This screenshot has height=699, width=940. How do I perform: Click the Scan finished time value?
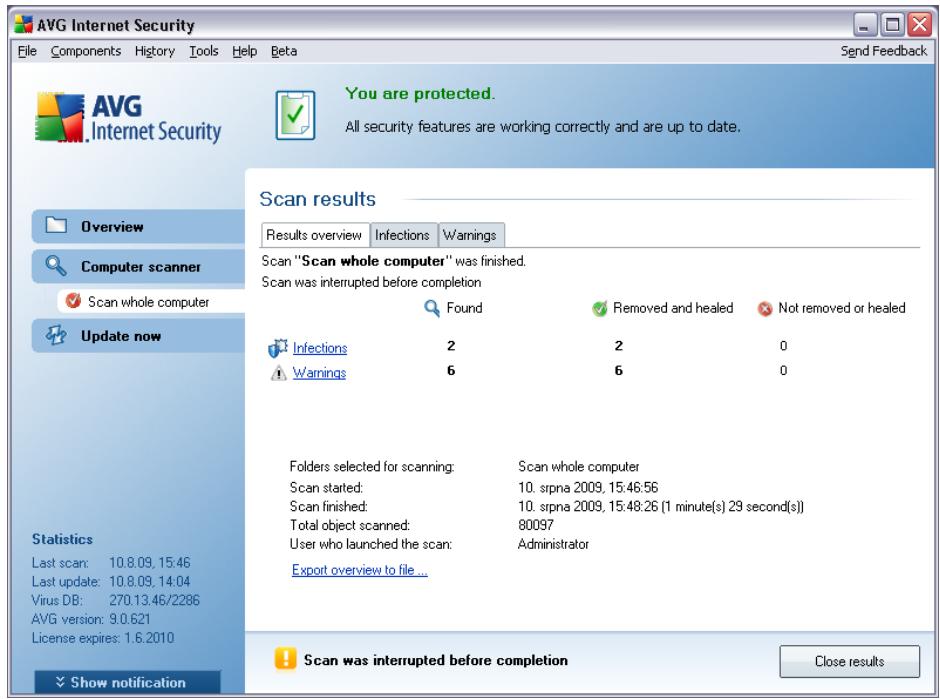(x=661, y=507)
